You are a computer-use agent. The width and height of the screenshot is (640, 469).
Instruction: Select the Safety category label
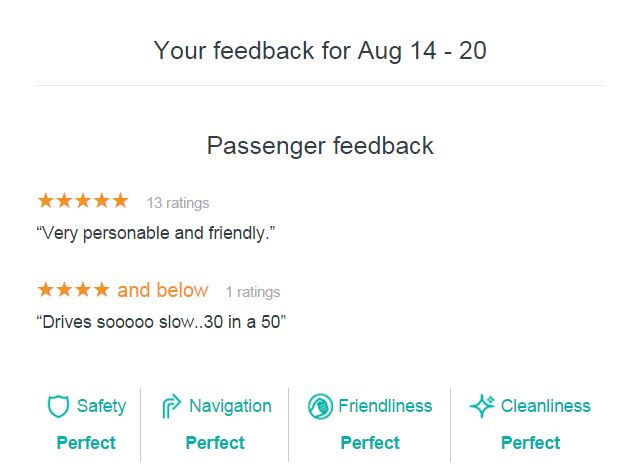pyautogui.click(x=102, y=406)
